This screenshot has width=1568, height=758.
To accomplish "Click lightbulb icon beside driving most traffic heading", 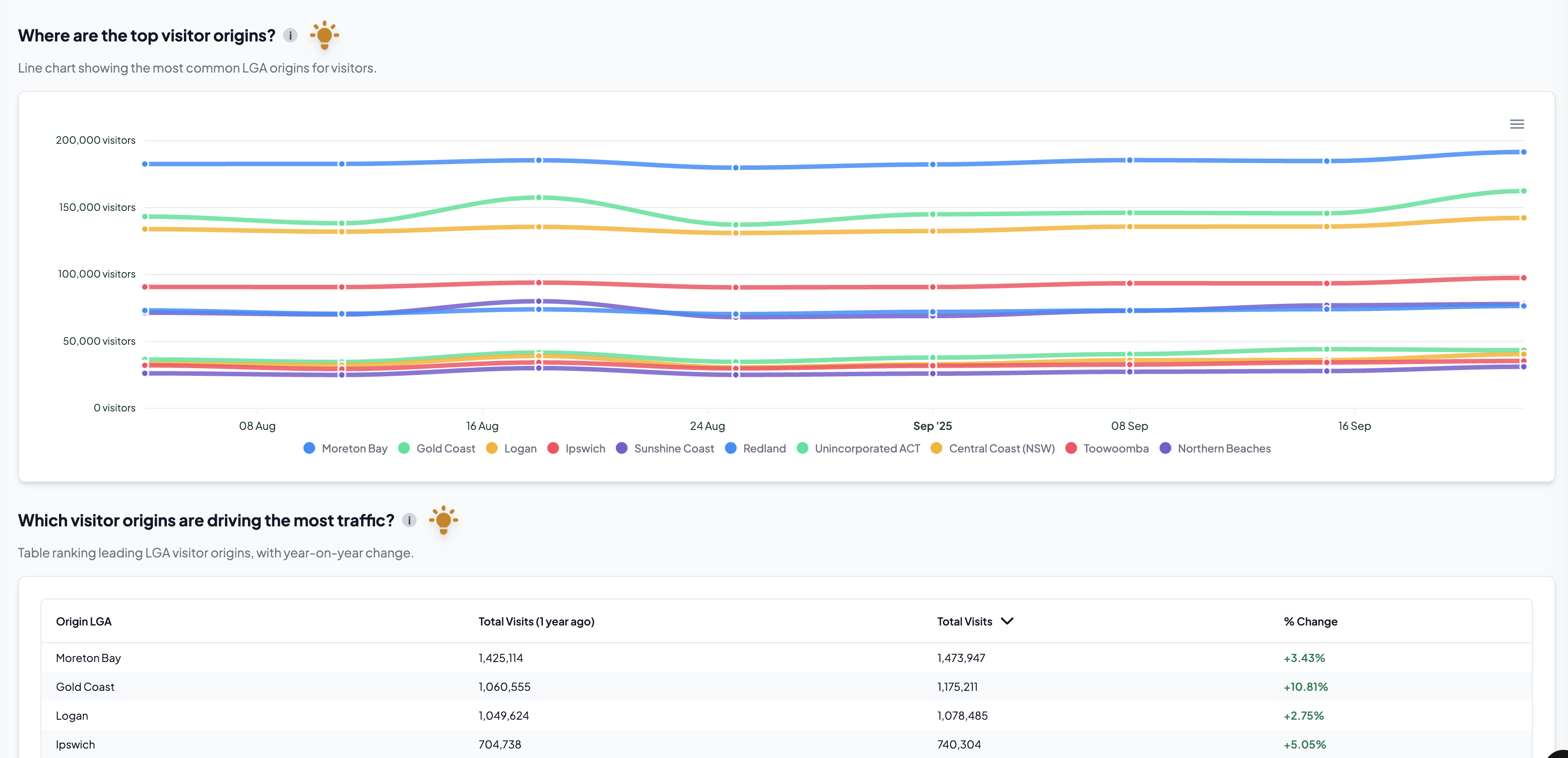I will pyautogui.click(x=443, y=520).
